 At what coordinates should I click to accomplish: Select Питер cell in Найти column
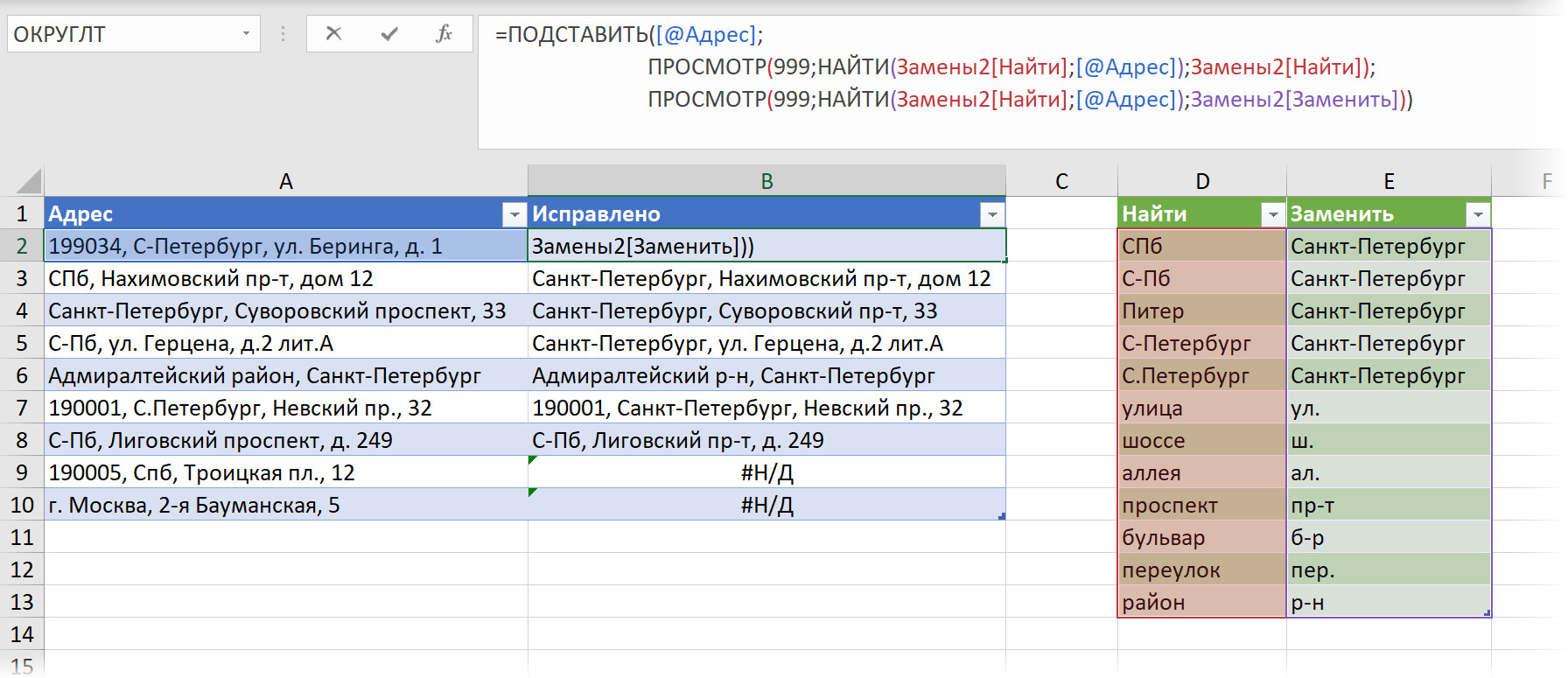1202,311
